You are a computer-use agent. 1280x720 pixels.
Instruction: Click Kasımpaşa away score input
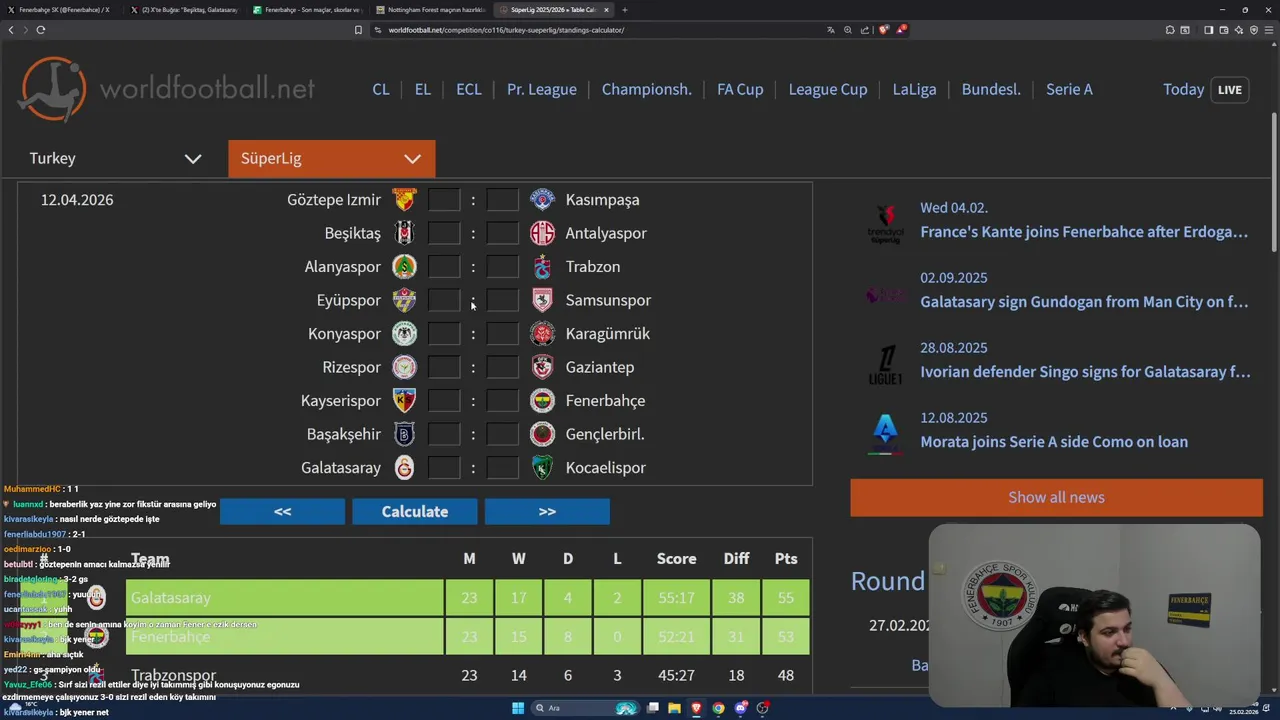pos(502,200)
